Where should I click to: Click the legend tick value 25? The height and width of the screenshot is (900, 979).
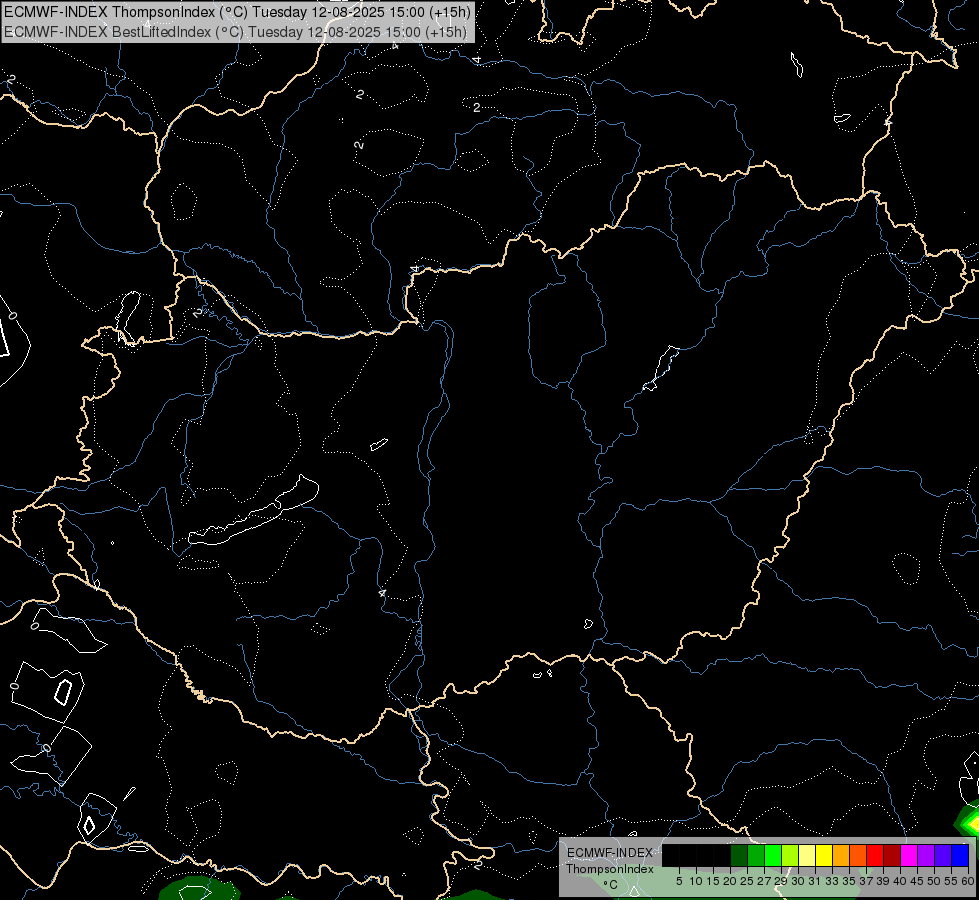747,881
